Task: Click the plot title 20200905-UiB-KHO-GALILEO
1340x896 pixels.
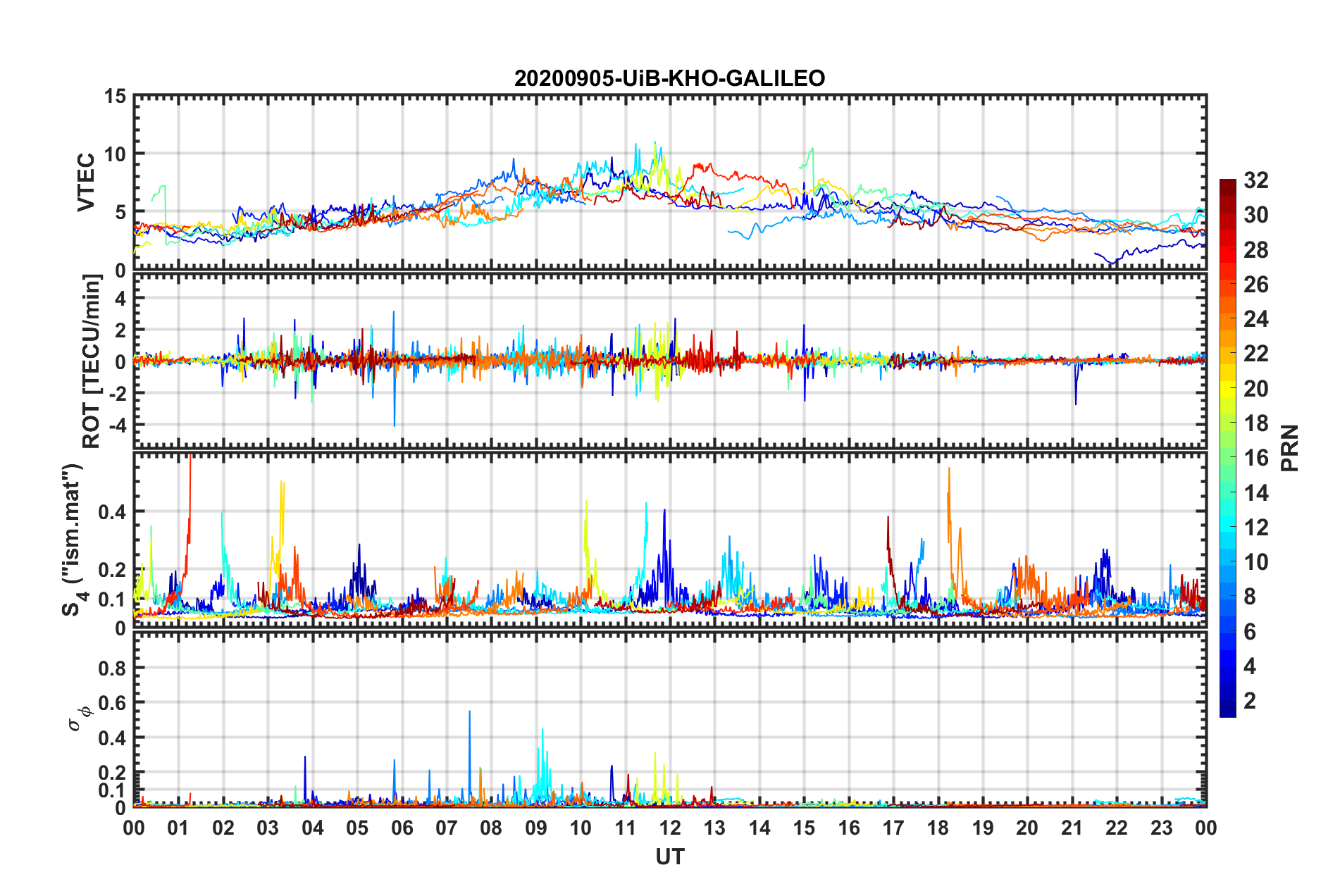Action: pyautogui.click(x=669, y=78)
